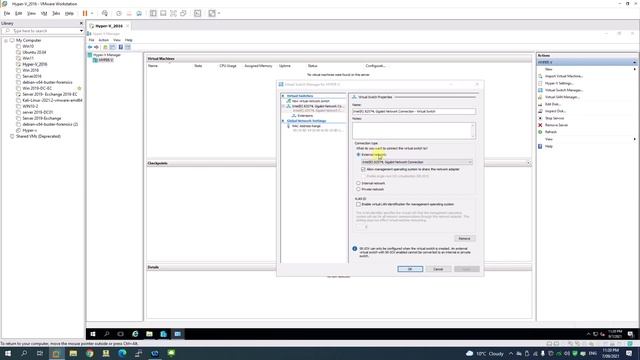Click the Hyper-V Settings action icon

pyautogui.click(x=540, y=83)
